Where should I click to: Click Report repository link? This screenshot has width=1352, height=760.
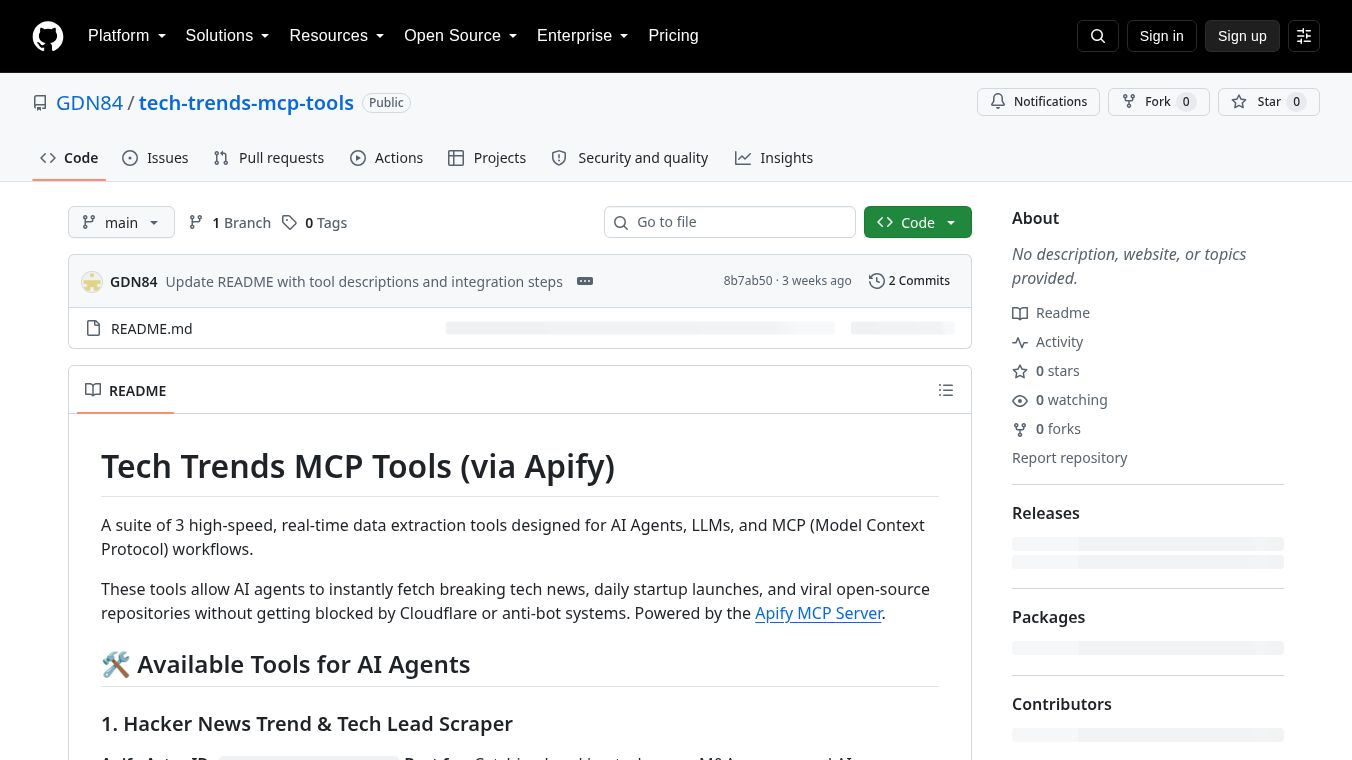pos(1070,458)
